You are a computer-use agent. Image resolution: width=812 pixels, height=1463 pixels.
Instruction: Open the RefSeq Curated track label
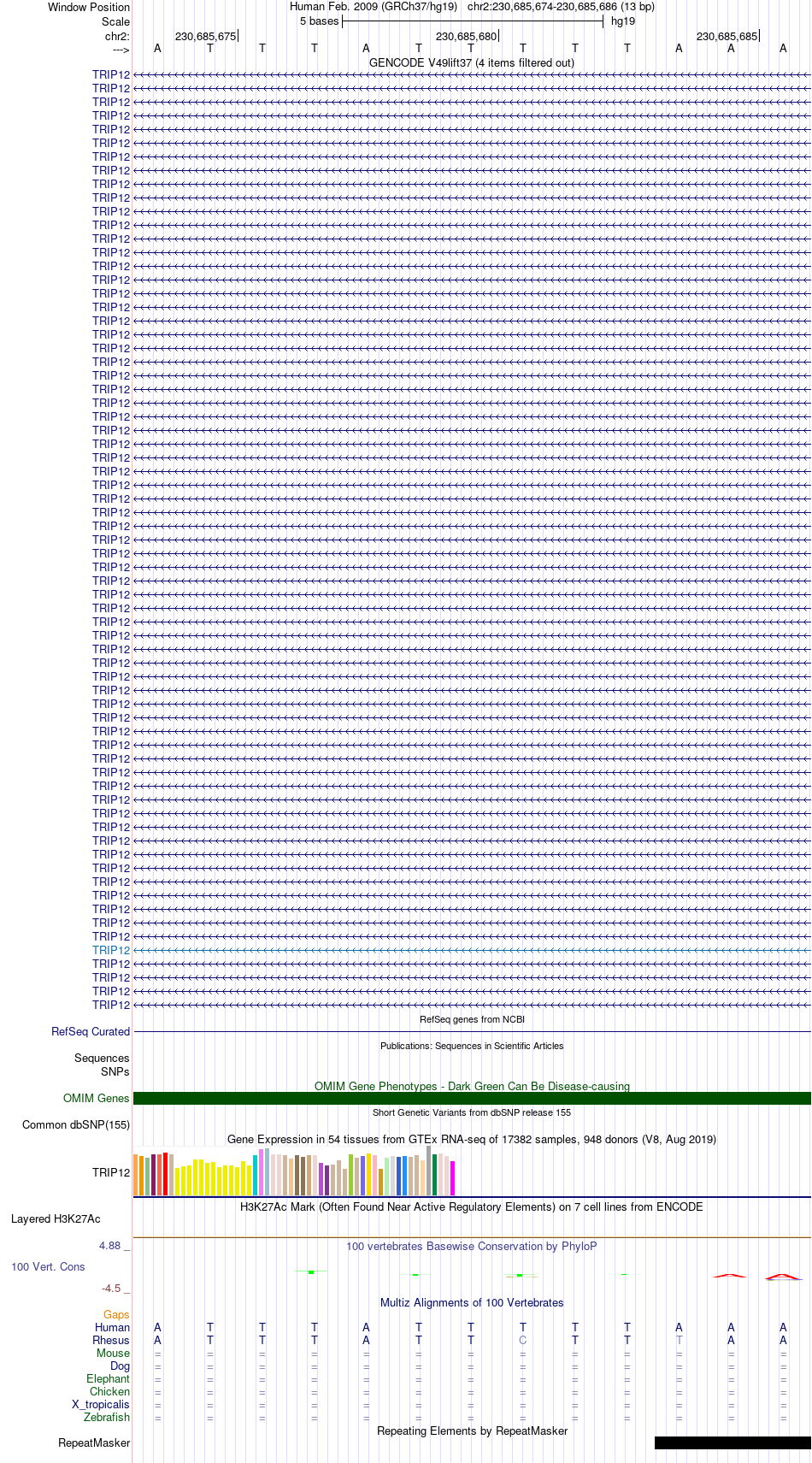click(x=91, y=1031)
